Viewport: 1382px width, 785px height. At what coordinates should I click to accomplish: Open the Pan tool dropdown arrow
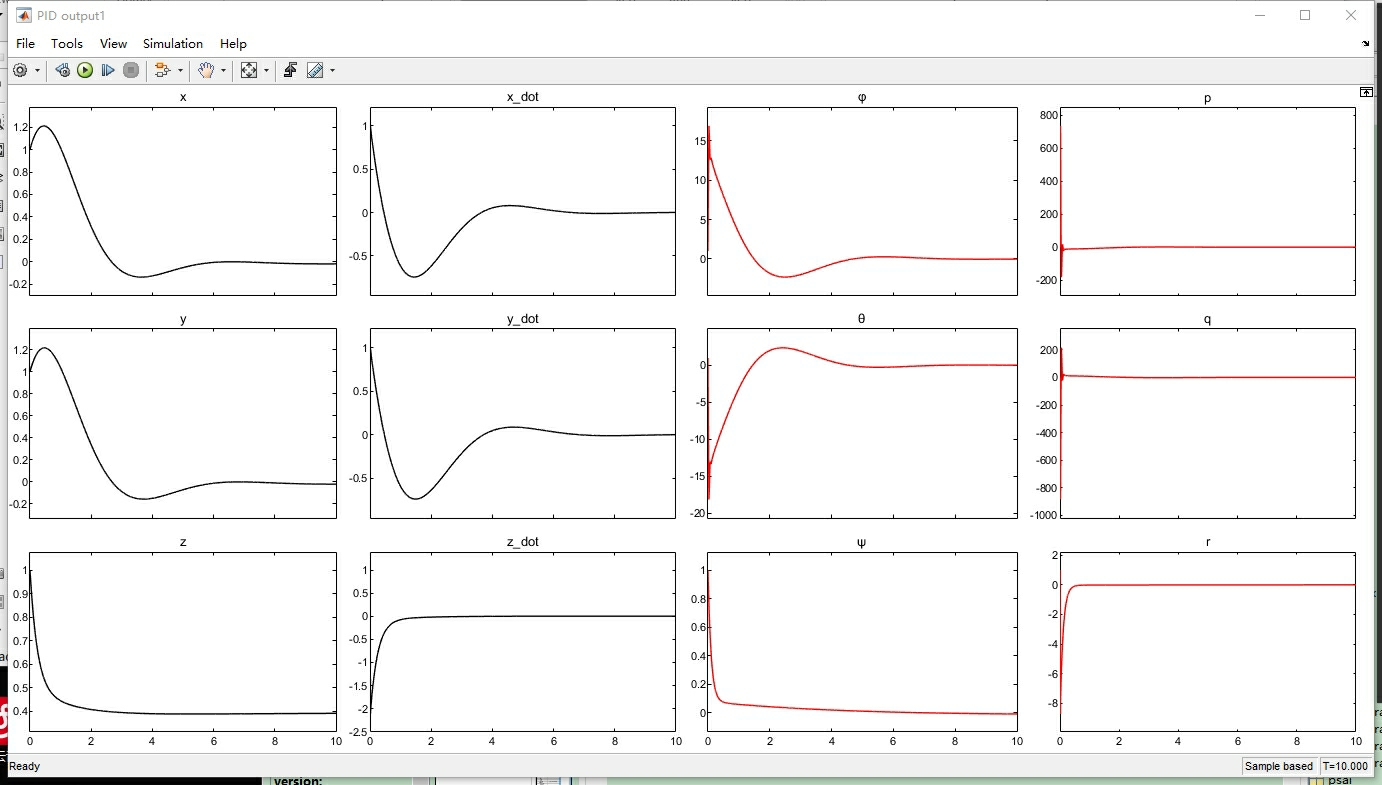pos(224,70)
